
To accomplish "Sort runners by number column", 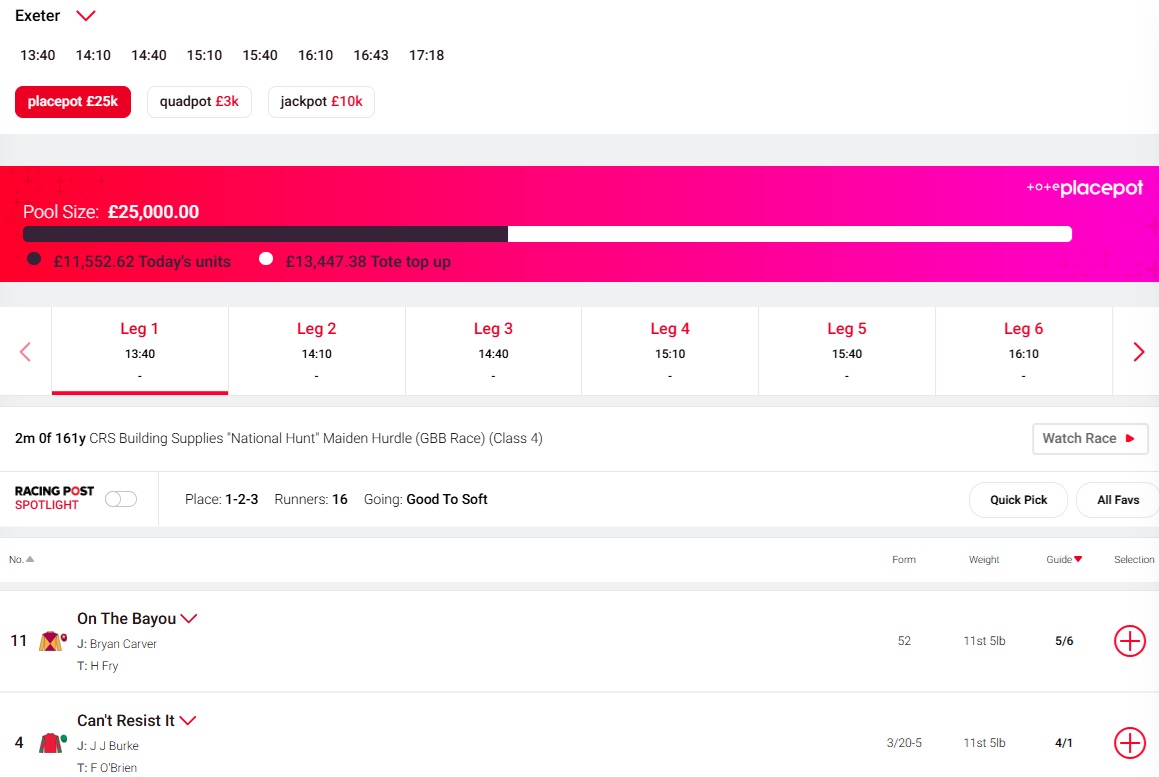I will pyautogui.click(x=21, y=560).
